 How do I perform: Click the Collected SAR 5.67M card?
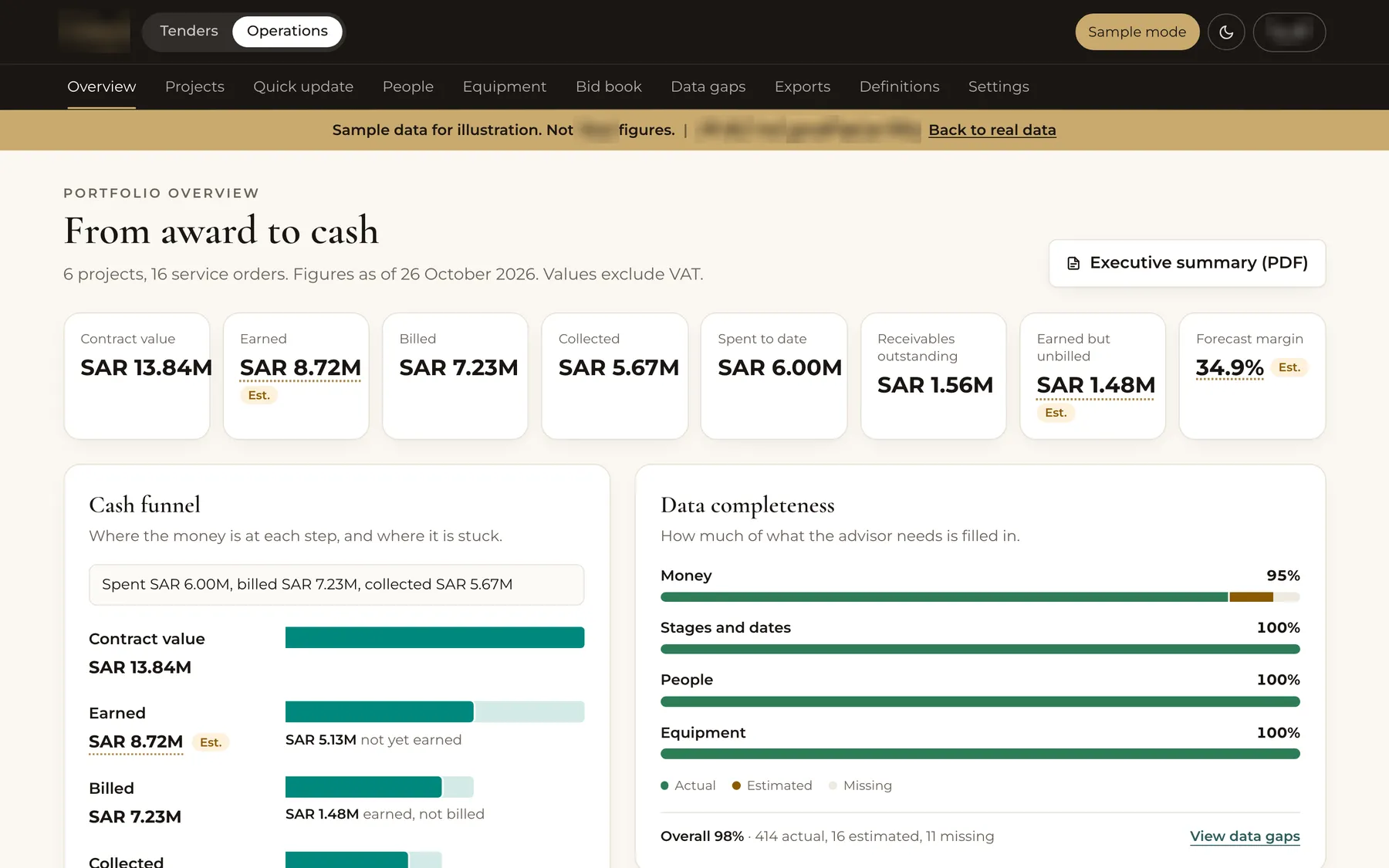615,376
